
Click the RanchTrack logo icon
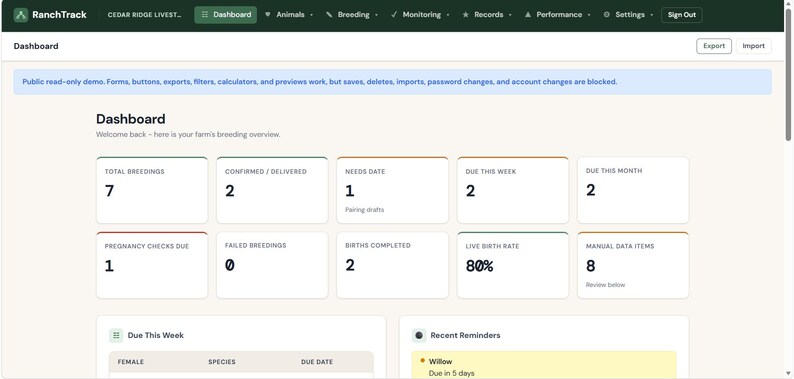point(21,15)
